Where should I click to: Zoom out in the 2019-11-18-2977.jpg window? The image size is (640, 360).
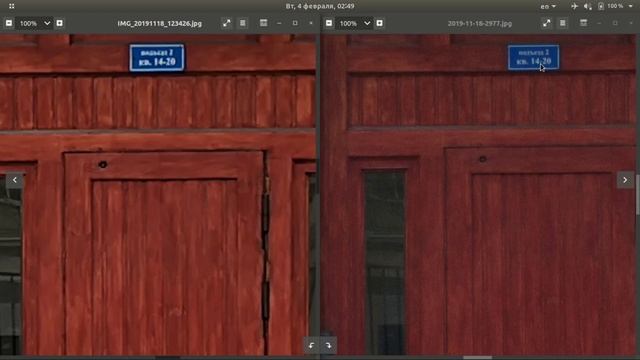[x=329, y=23]
